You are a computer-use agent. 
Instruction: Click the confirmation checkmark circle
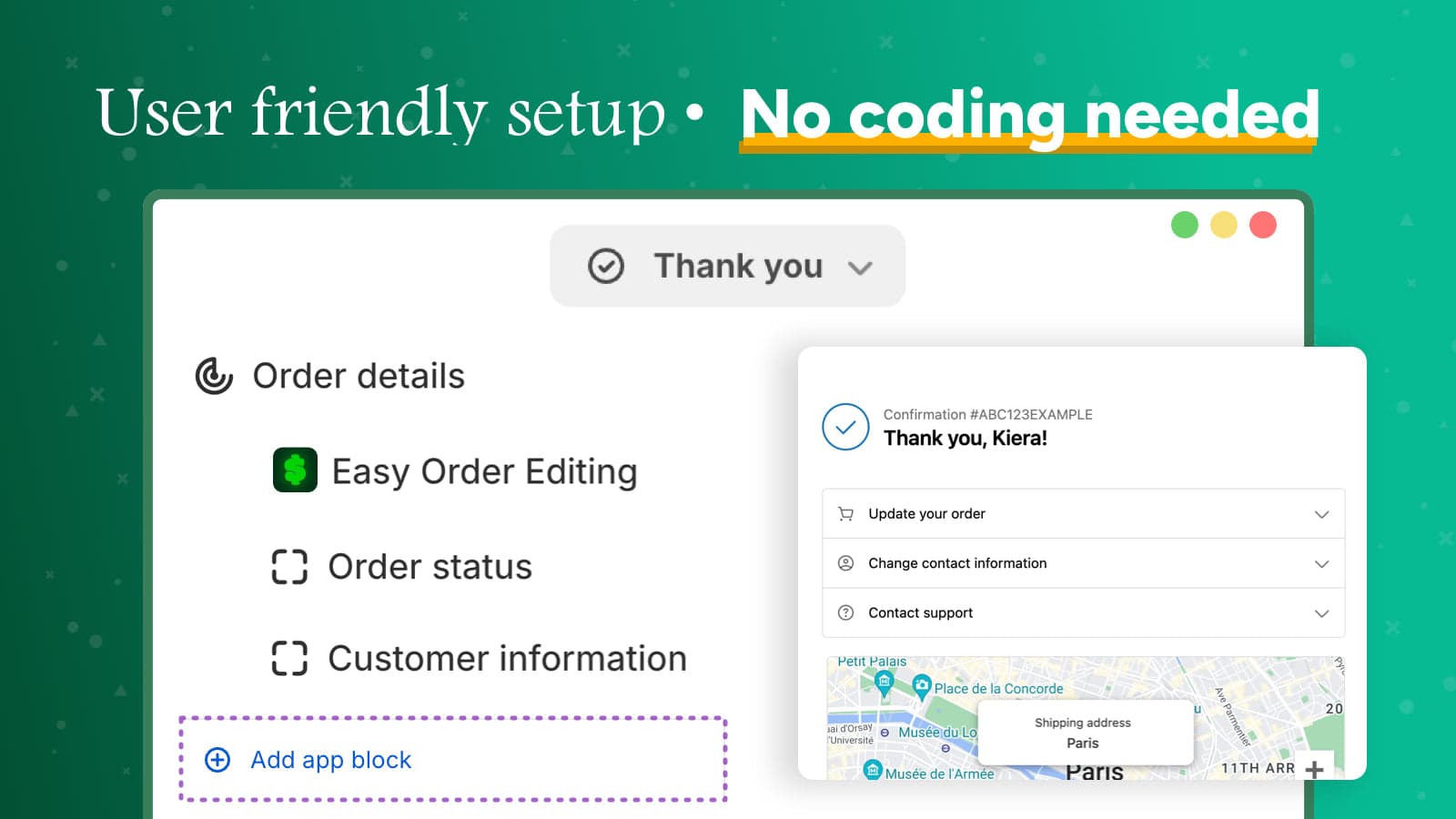point(845,427)
